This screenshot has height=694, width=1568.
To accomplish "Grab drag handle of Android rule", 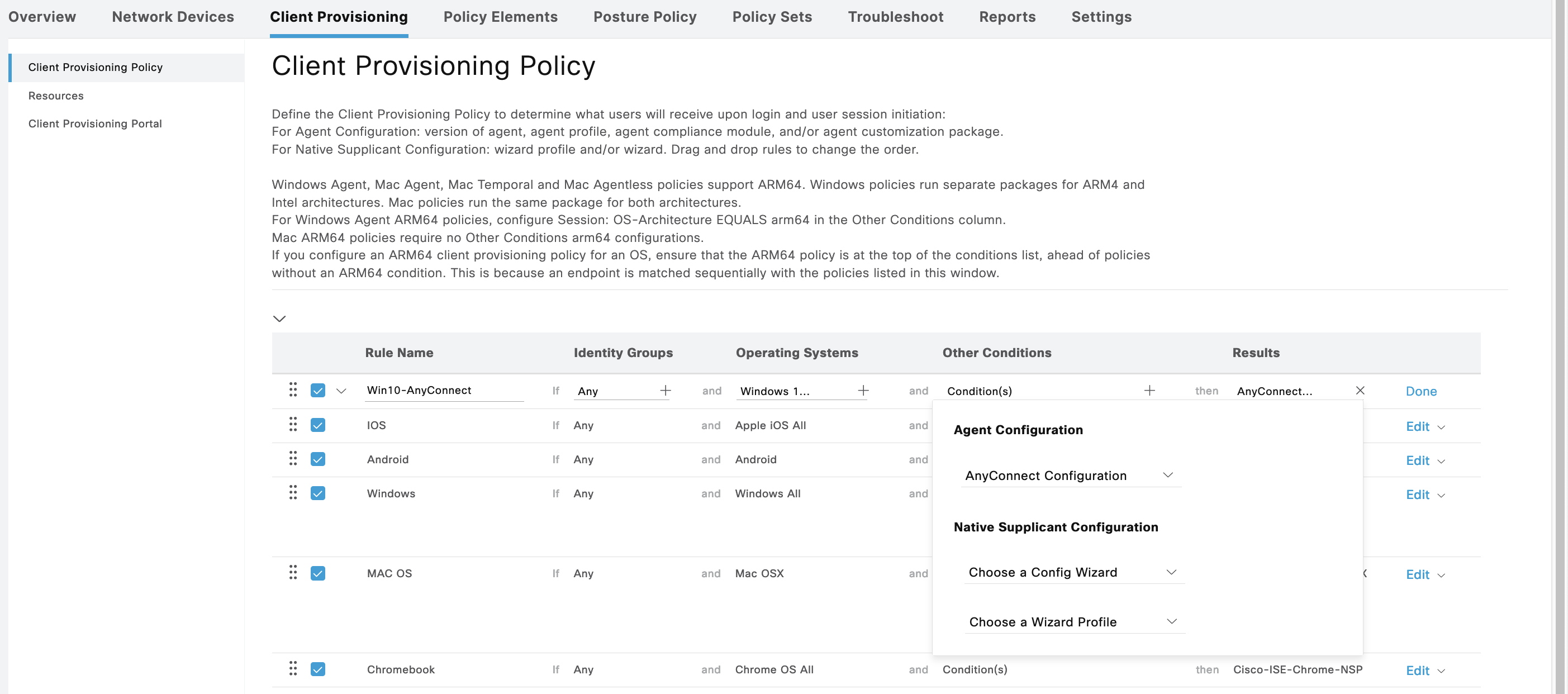I will click(293, 458).
